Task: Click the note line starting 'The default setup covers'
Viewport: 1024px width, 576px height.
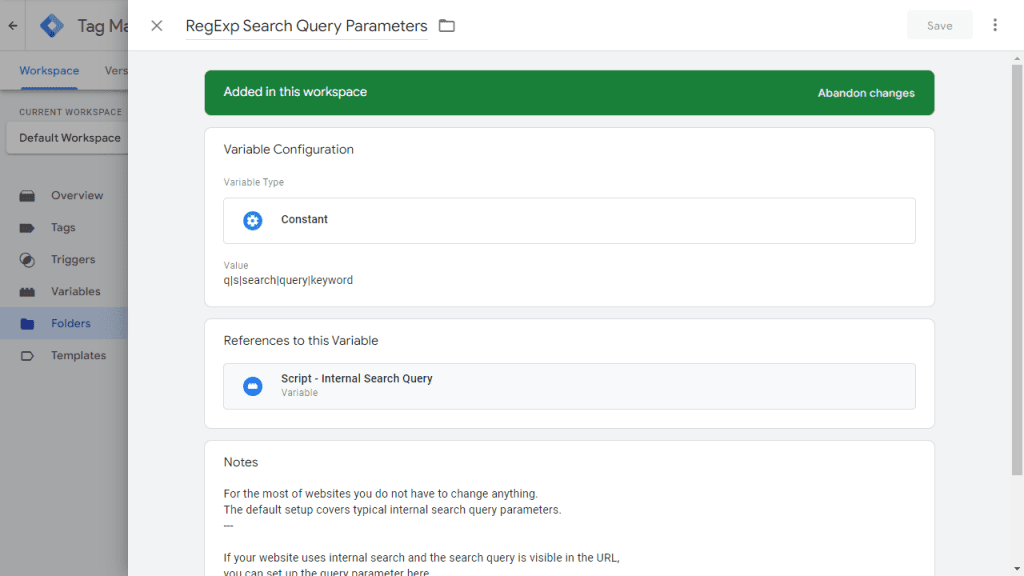Action: click(392, 509)
